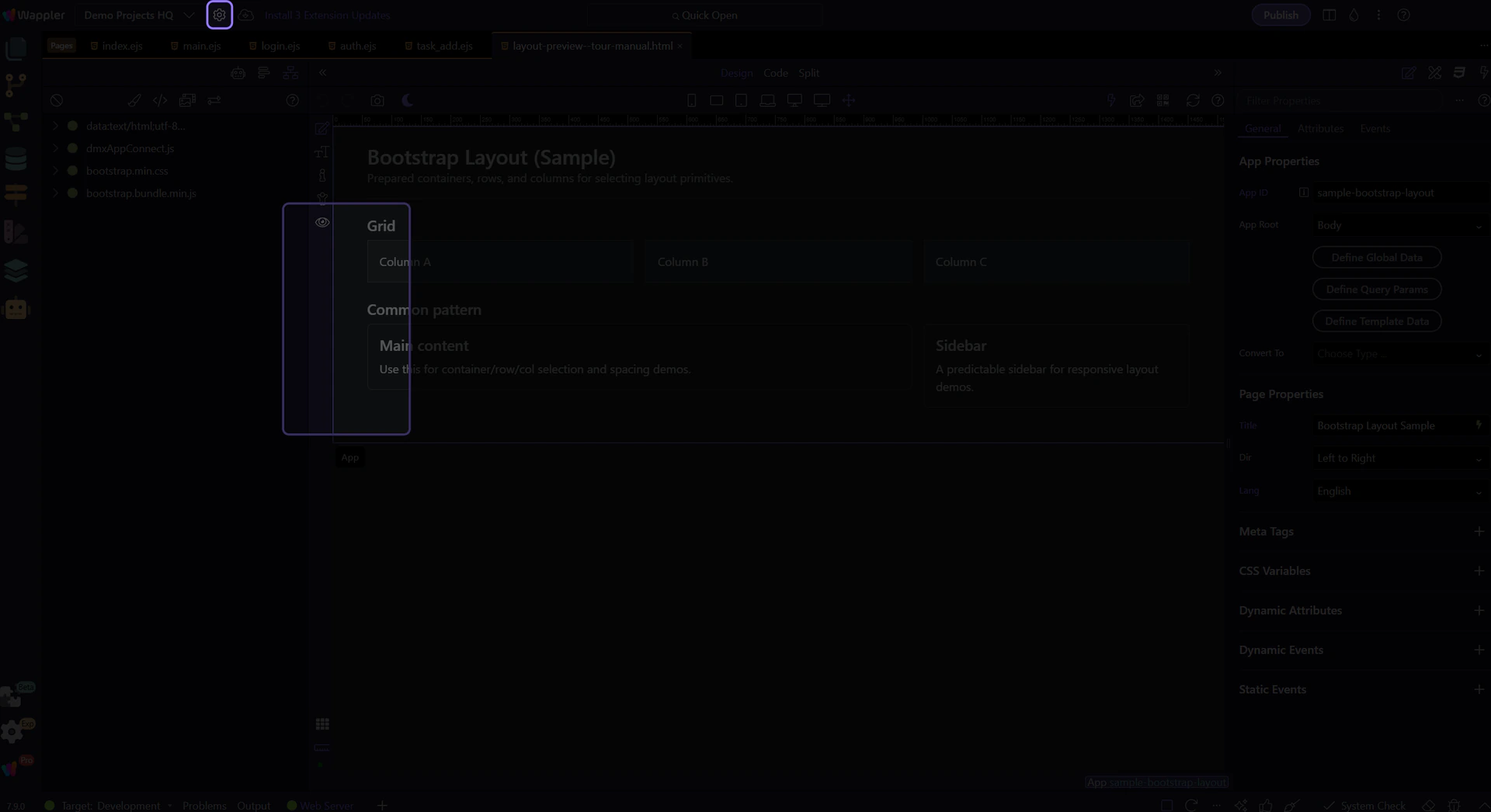Screen dimensions: 1491x812
Task: Toggle the layout panels icon beside Publish
Action: (1329, 16)
